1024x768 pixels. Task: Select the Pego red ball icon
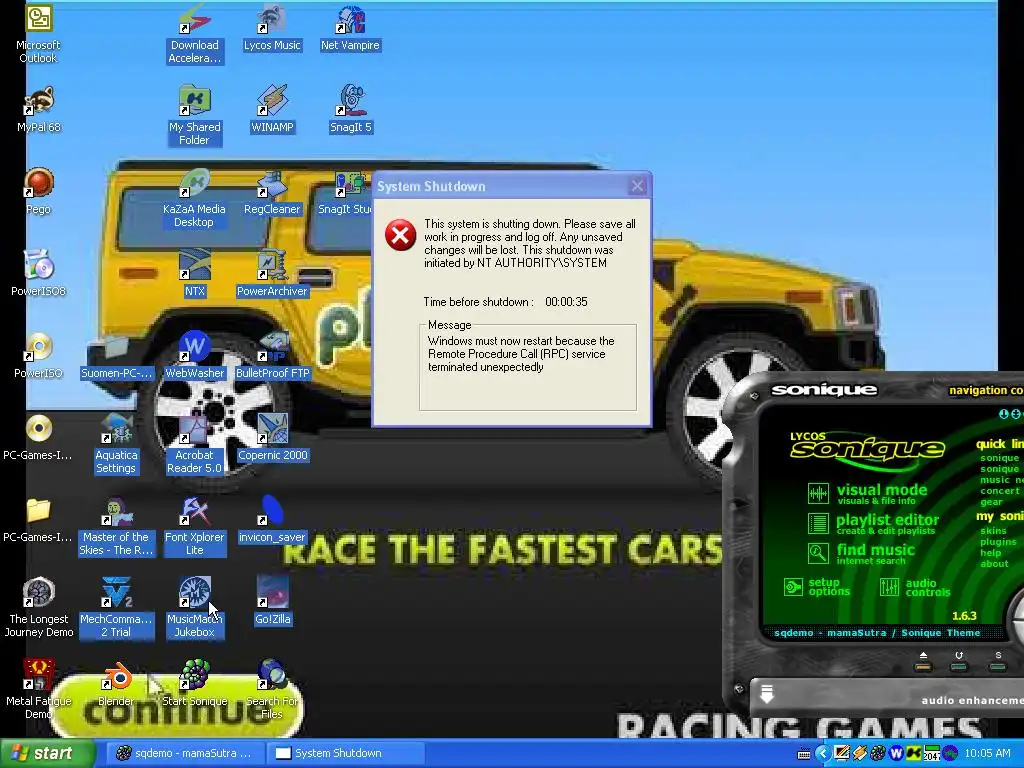39,183
